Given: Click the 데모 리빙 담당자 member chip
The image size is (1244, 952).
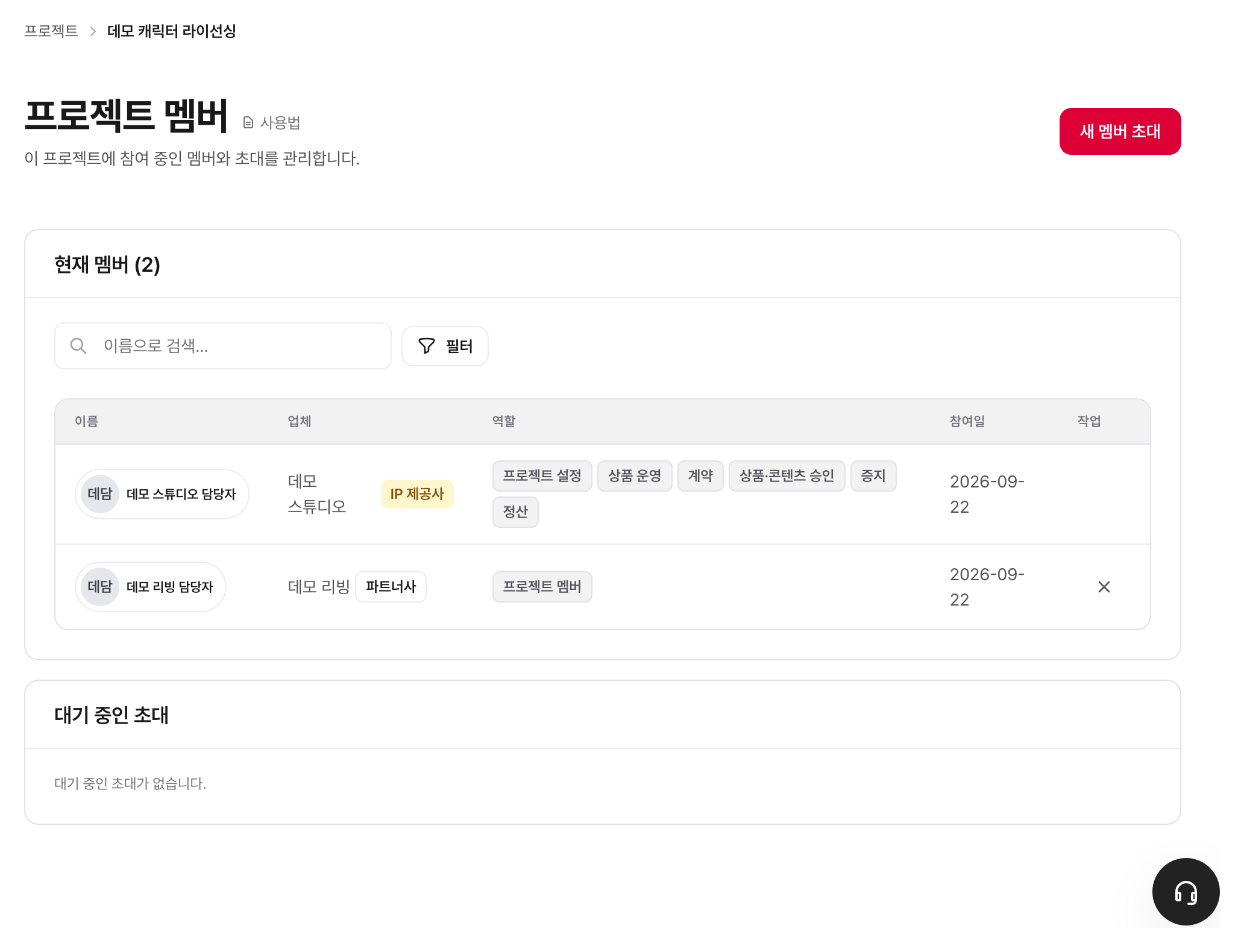Looking at the screenshot, I should pos(151,587).
